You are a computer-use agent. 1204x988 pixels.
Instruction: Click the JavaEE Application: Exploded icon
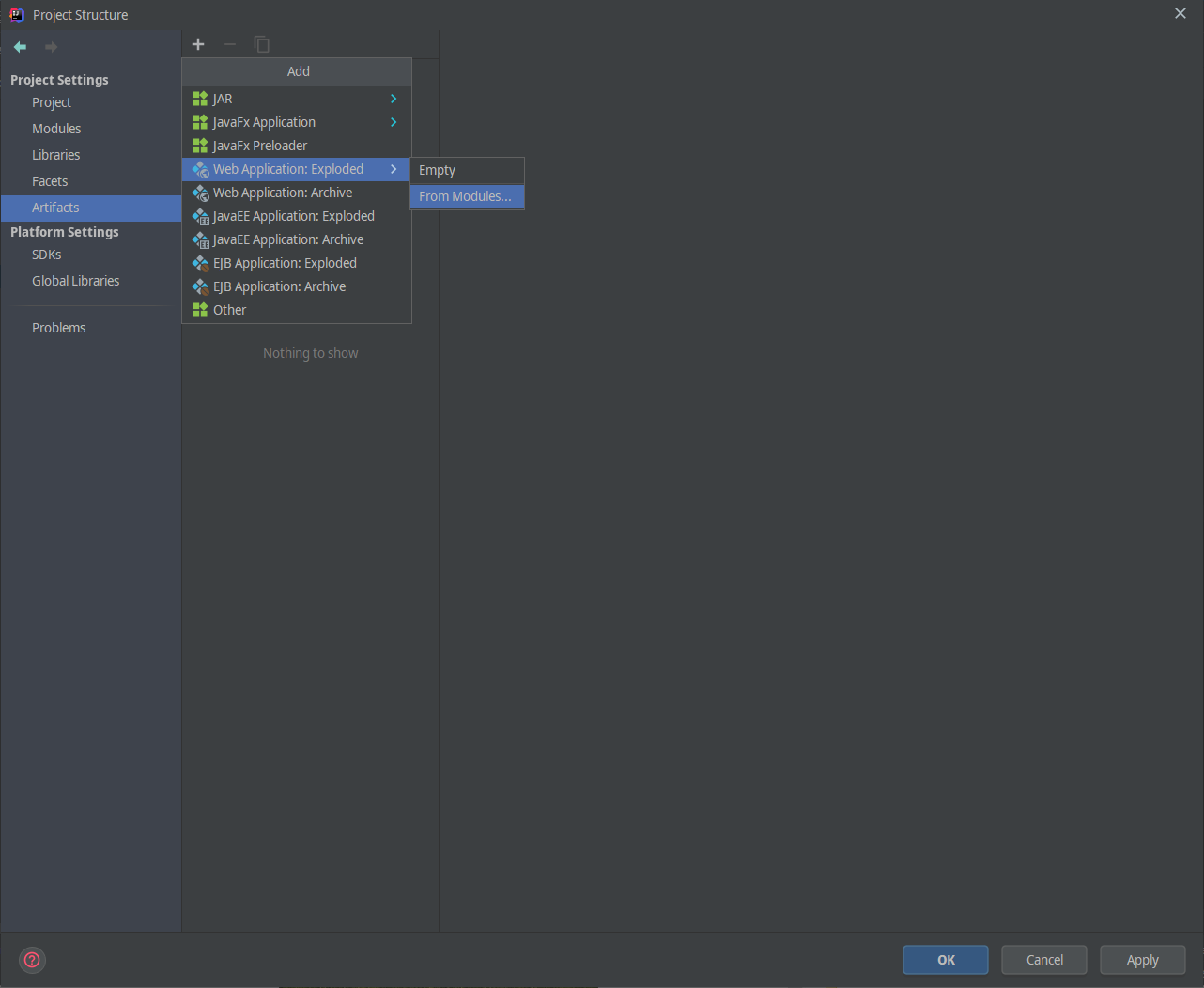tap(200, 216)
